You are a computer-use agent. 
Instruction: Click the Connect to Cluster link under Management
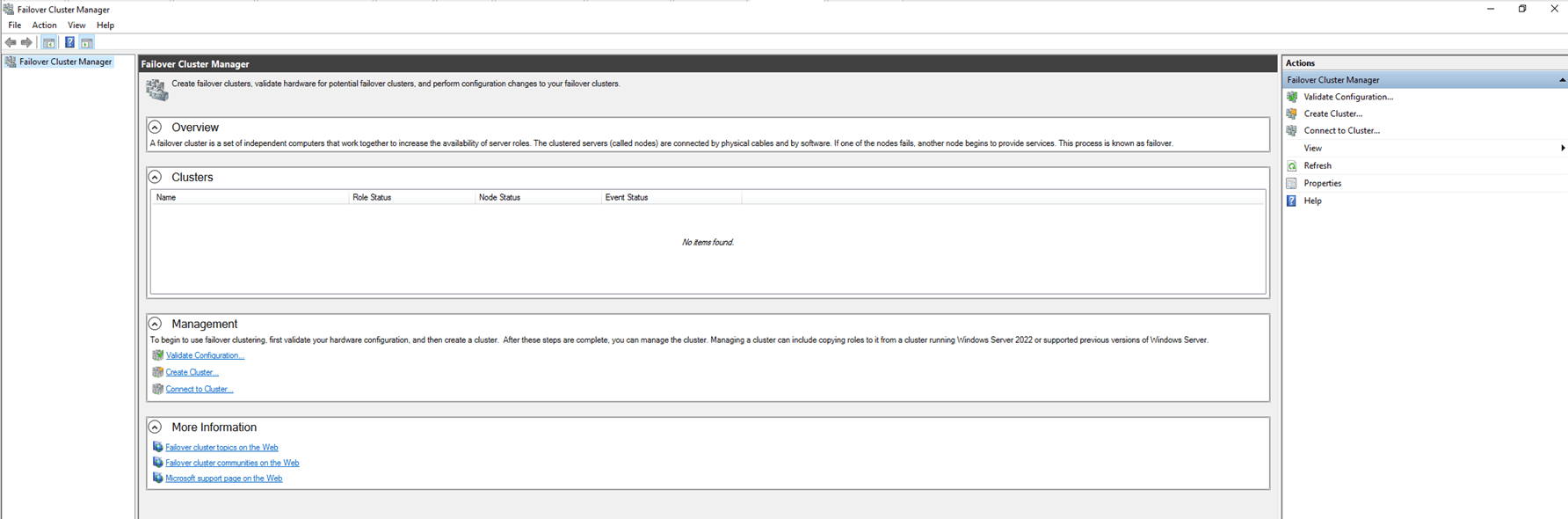pyautogui.click(x=200, y=389)
